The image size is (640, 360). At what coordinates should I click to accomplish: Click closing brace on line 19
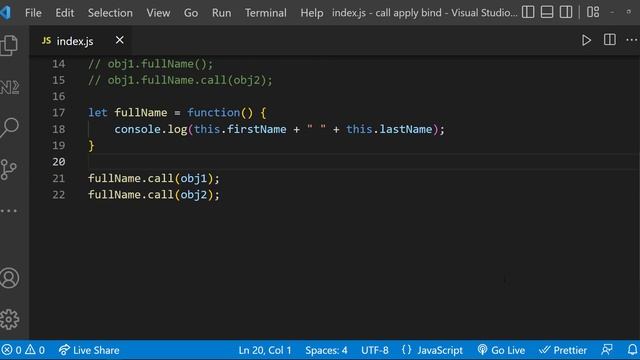pos(91,146)
